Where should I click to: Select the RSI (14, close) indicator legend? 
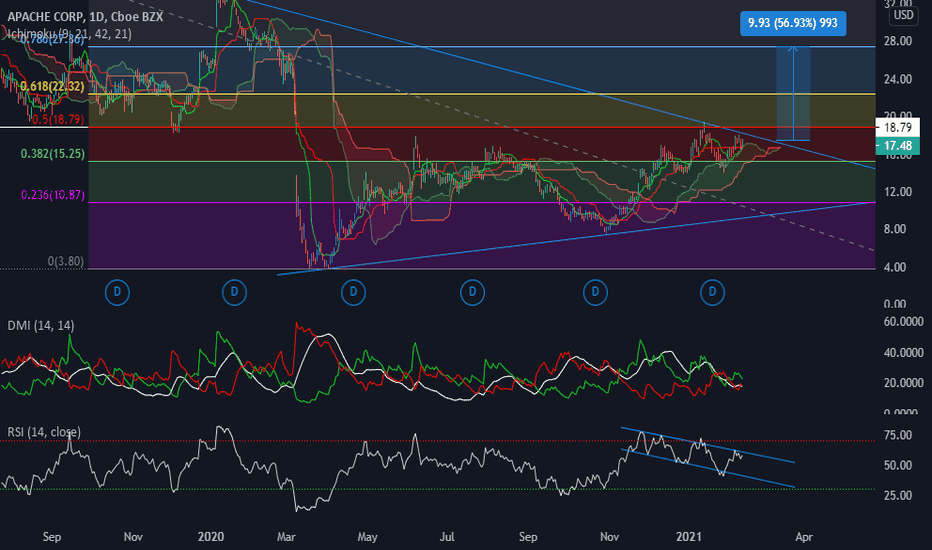click(x=44, y=432)
